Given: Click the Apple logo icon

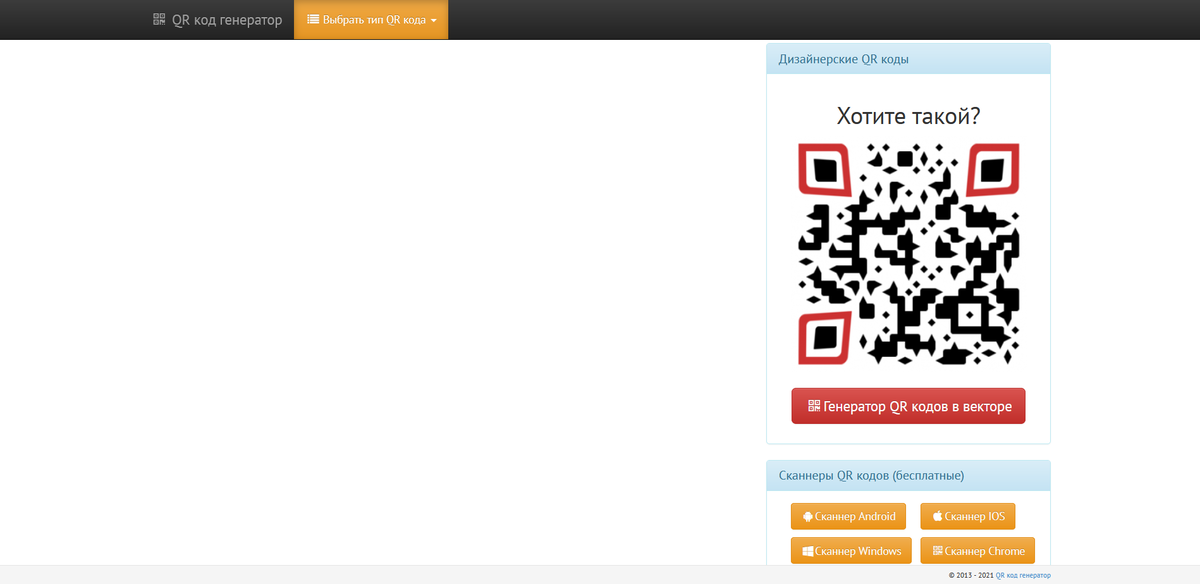Looking at the screenshot, I should click(938, 517).
